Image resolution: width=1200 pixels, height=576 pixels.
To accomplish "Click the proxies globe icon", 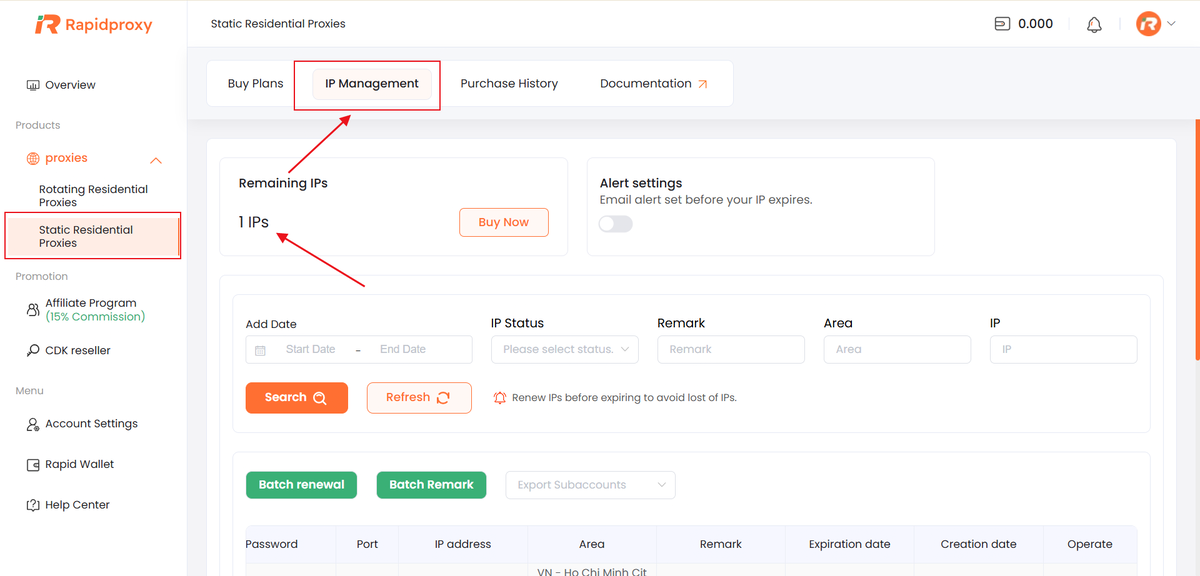I will click(x=33, y=158).
